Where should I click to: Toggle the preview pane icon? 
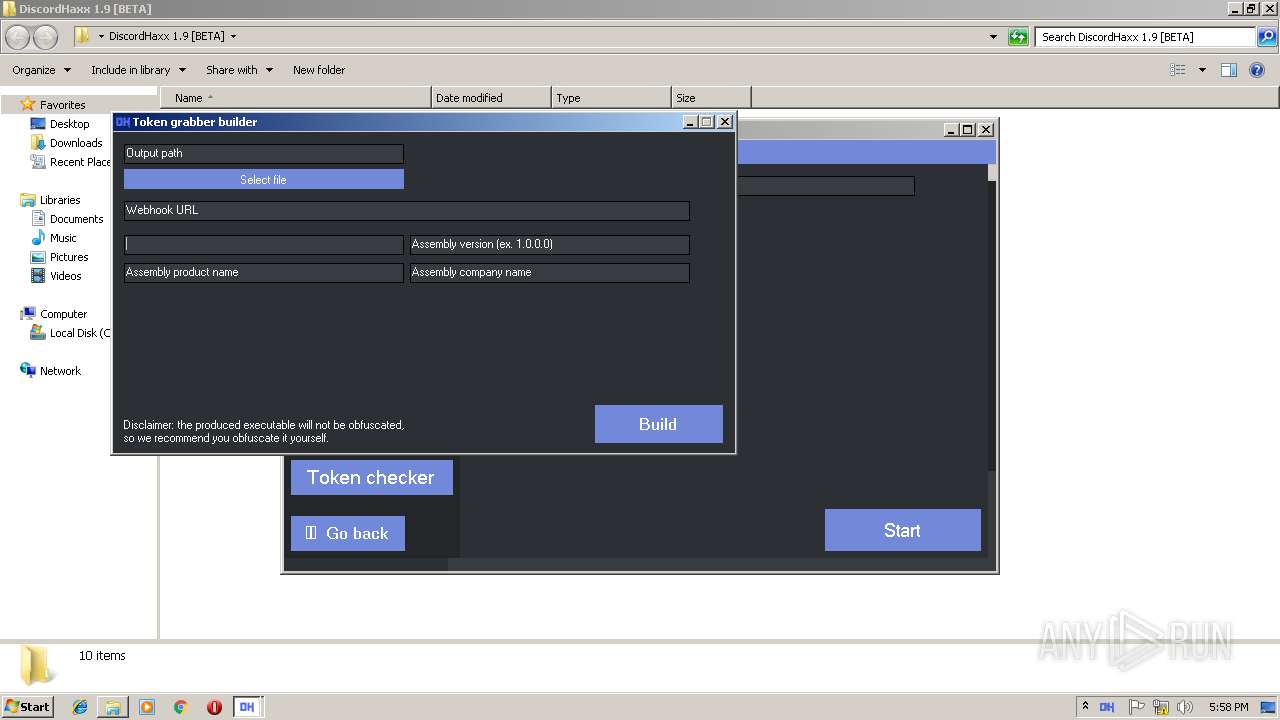click(1229, 70)
